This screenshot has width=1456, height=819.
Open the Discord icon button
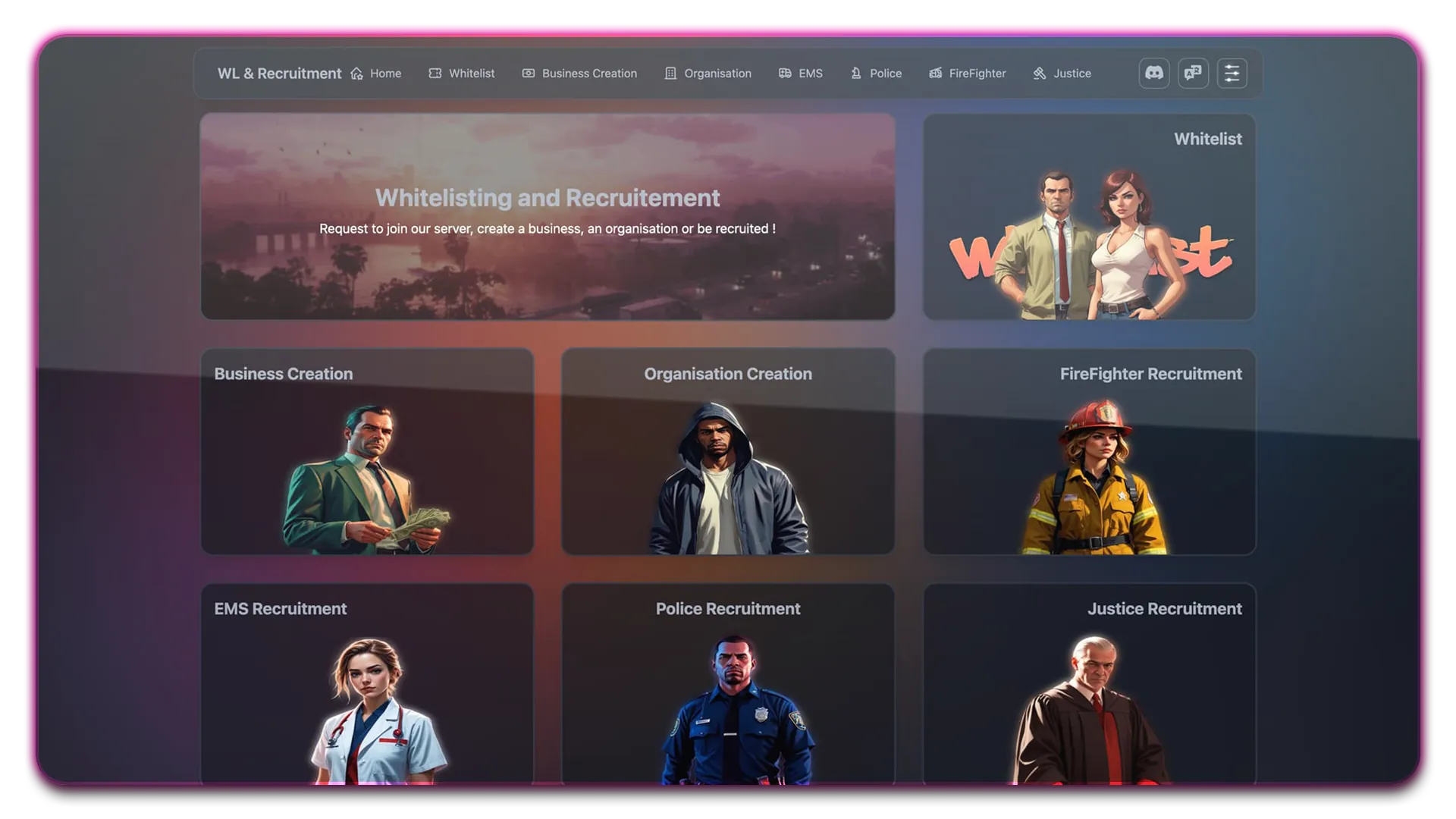pos(1153,74)
